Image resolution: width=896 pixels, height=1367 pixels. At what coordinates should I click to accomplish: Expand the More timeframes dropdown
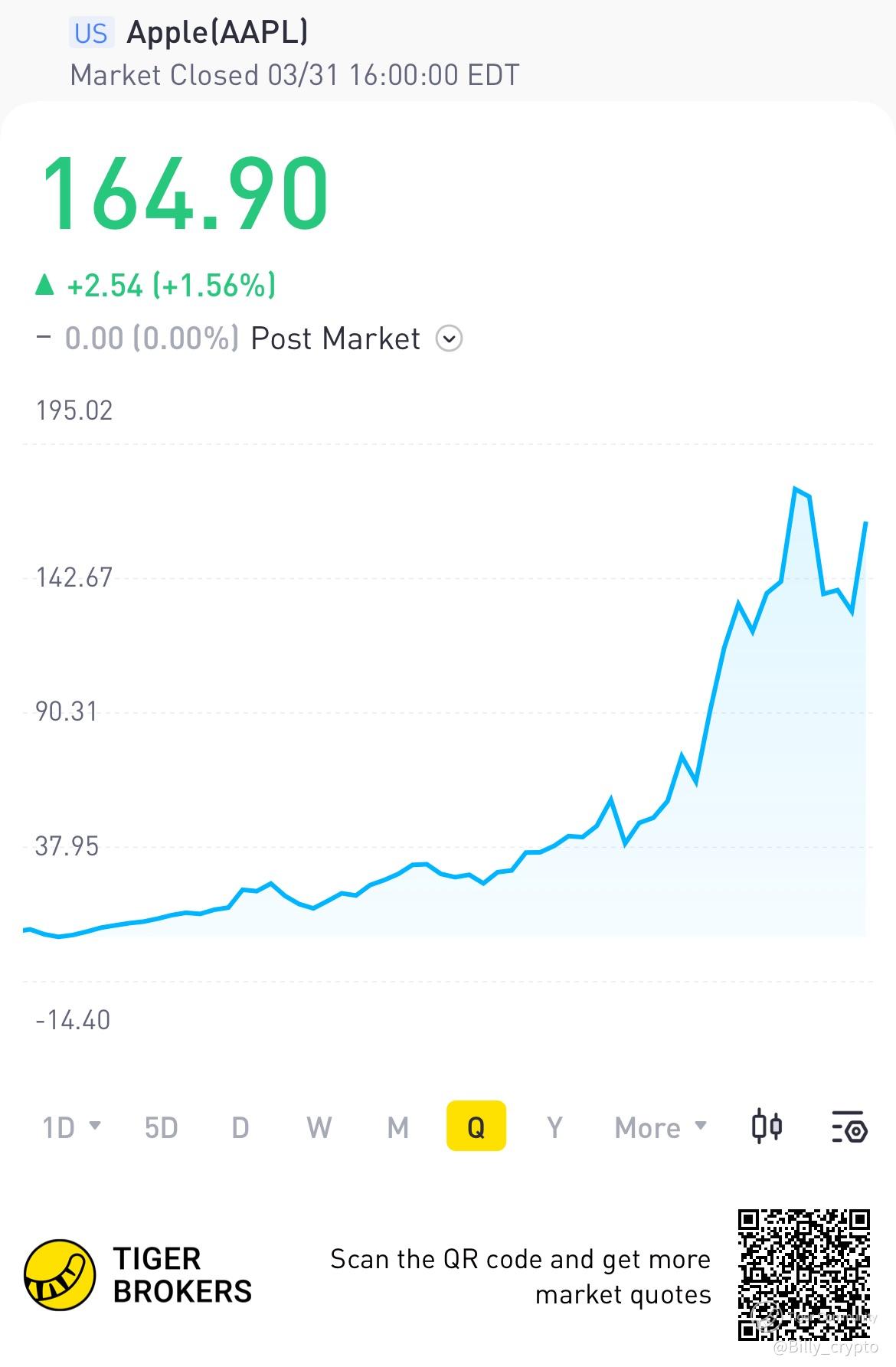click(x=660, y=1127)
